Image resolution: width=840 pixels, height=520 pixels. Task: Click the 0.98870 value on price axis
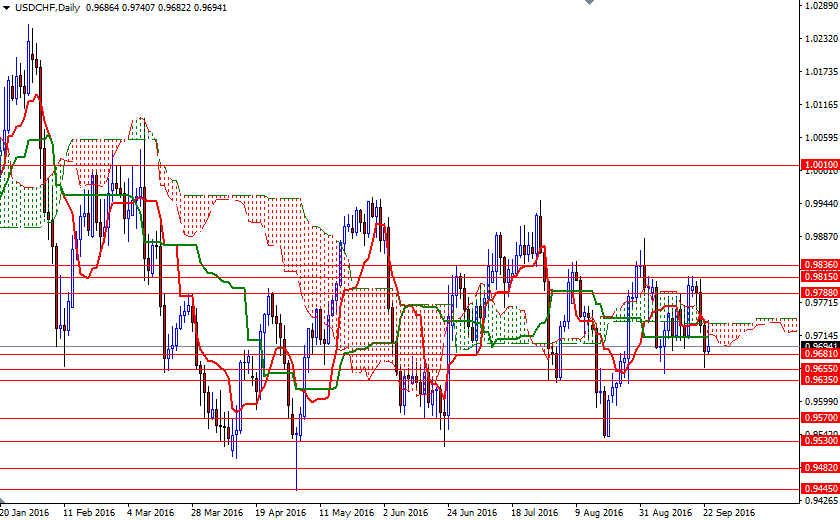(821, 237)
